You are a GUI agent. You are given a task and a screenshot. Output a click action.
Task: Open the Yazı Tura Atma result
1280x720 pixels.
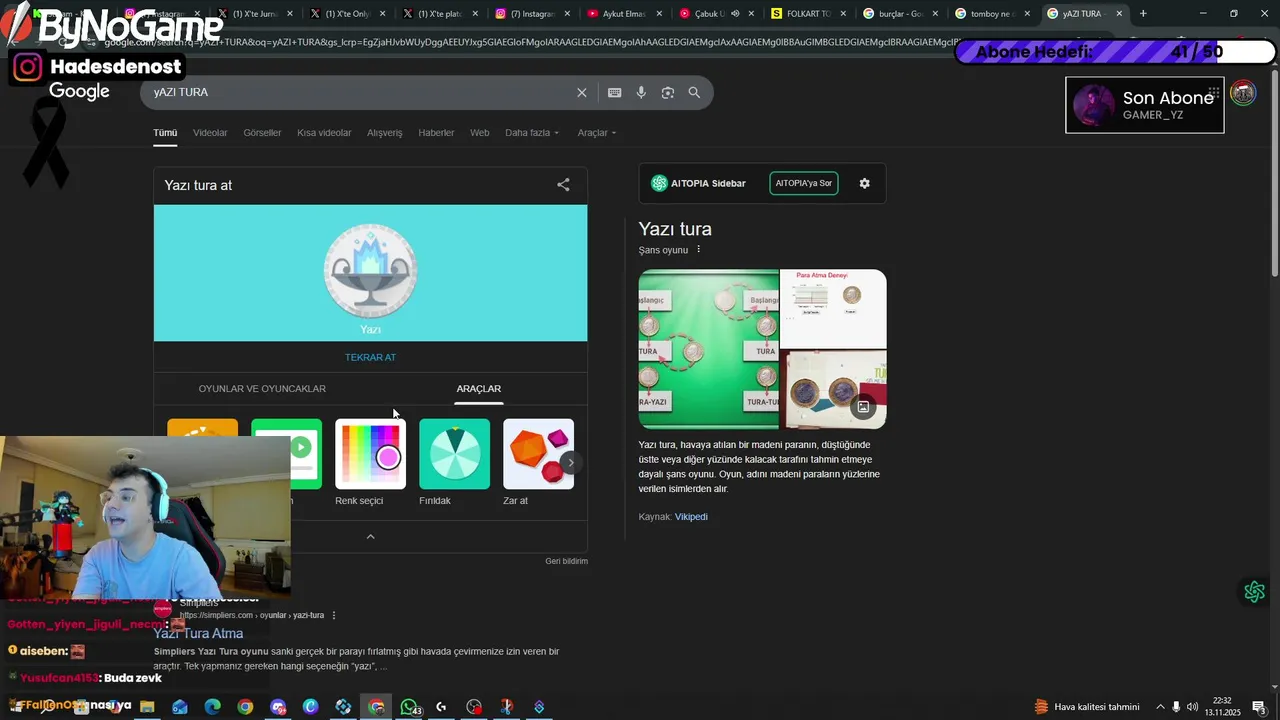click(198, 633)
